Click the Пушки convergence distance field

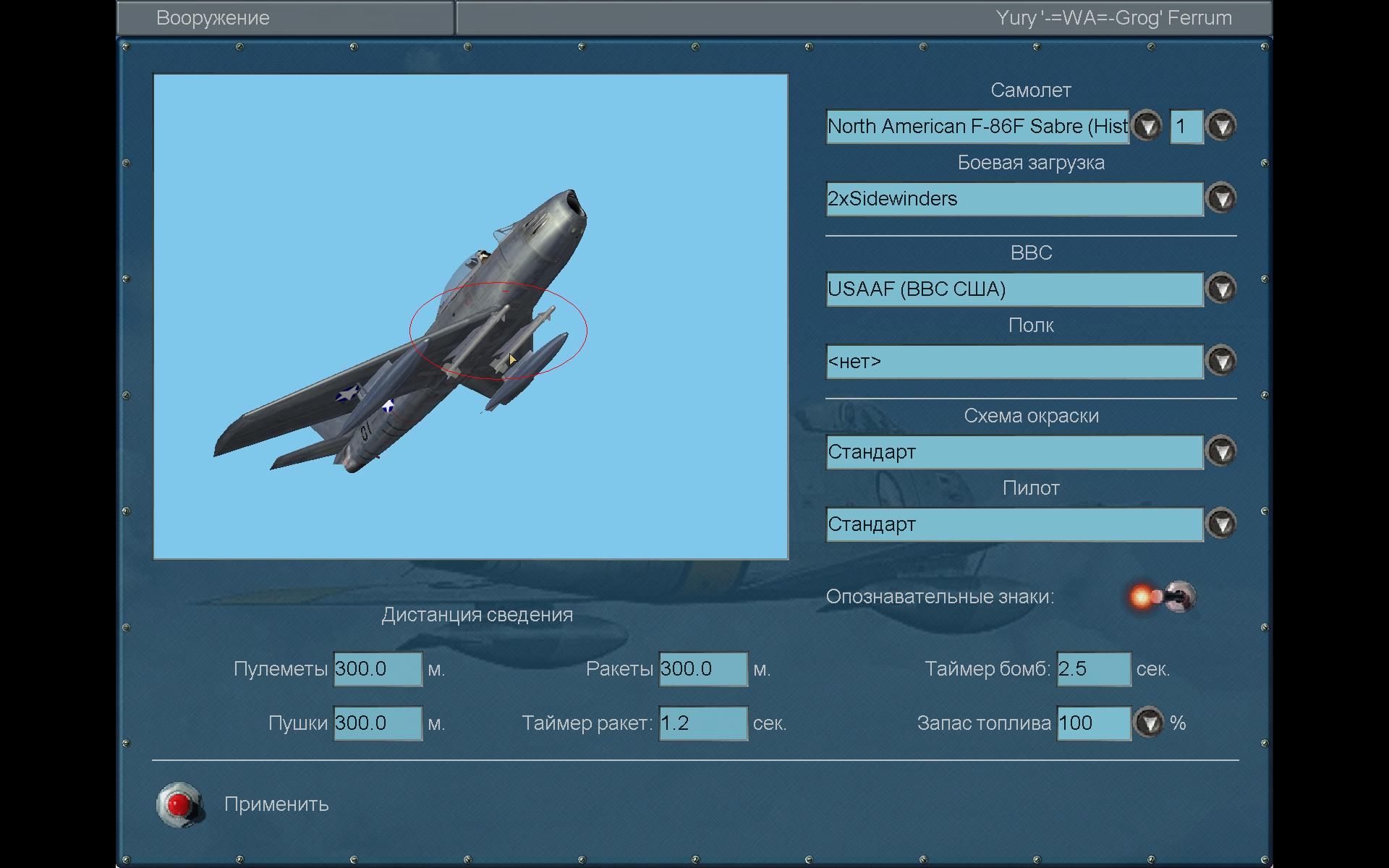click(377, 723)
